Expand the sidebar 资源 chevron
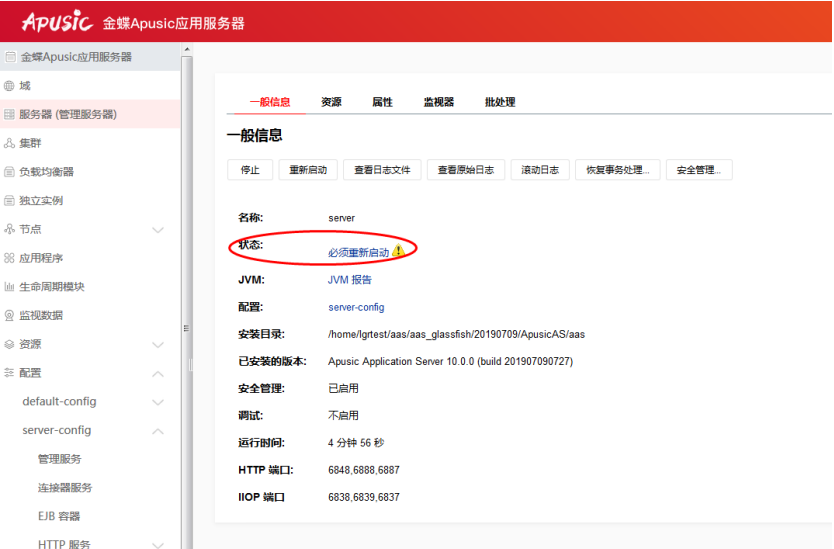Screen dimensions: 834x549 click(158, 345)
